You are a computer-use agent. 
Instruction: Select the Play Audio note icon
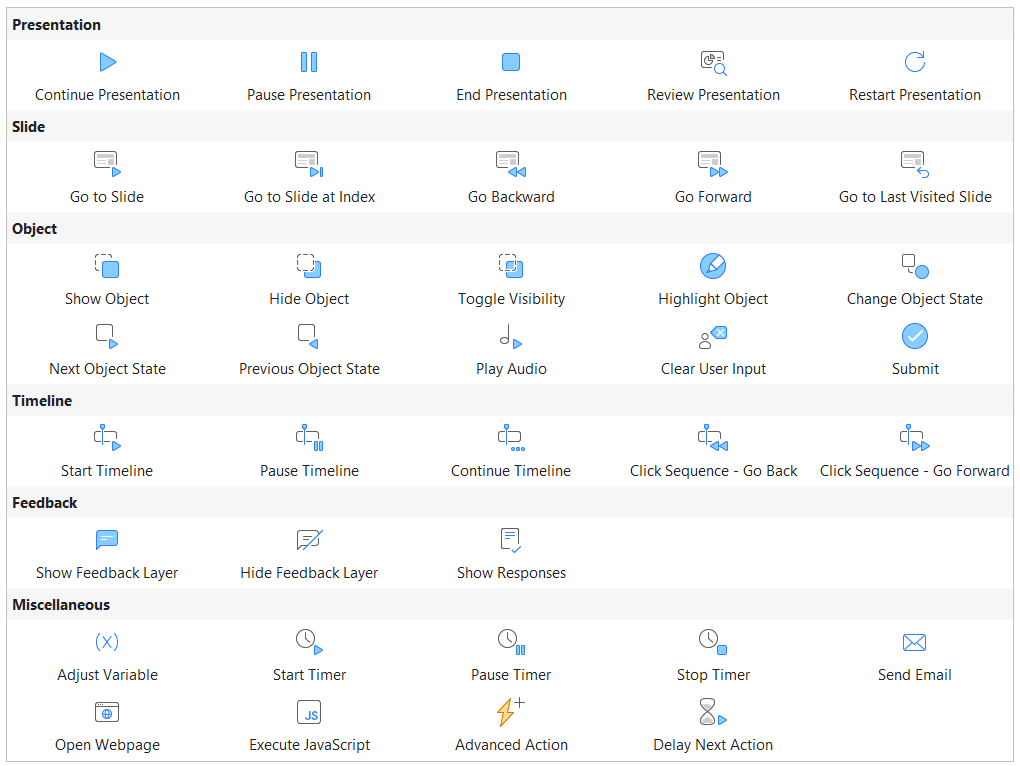tap(511, 336)
